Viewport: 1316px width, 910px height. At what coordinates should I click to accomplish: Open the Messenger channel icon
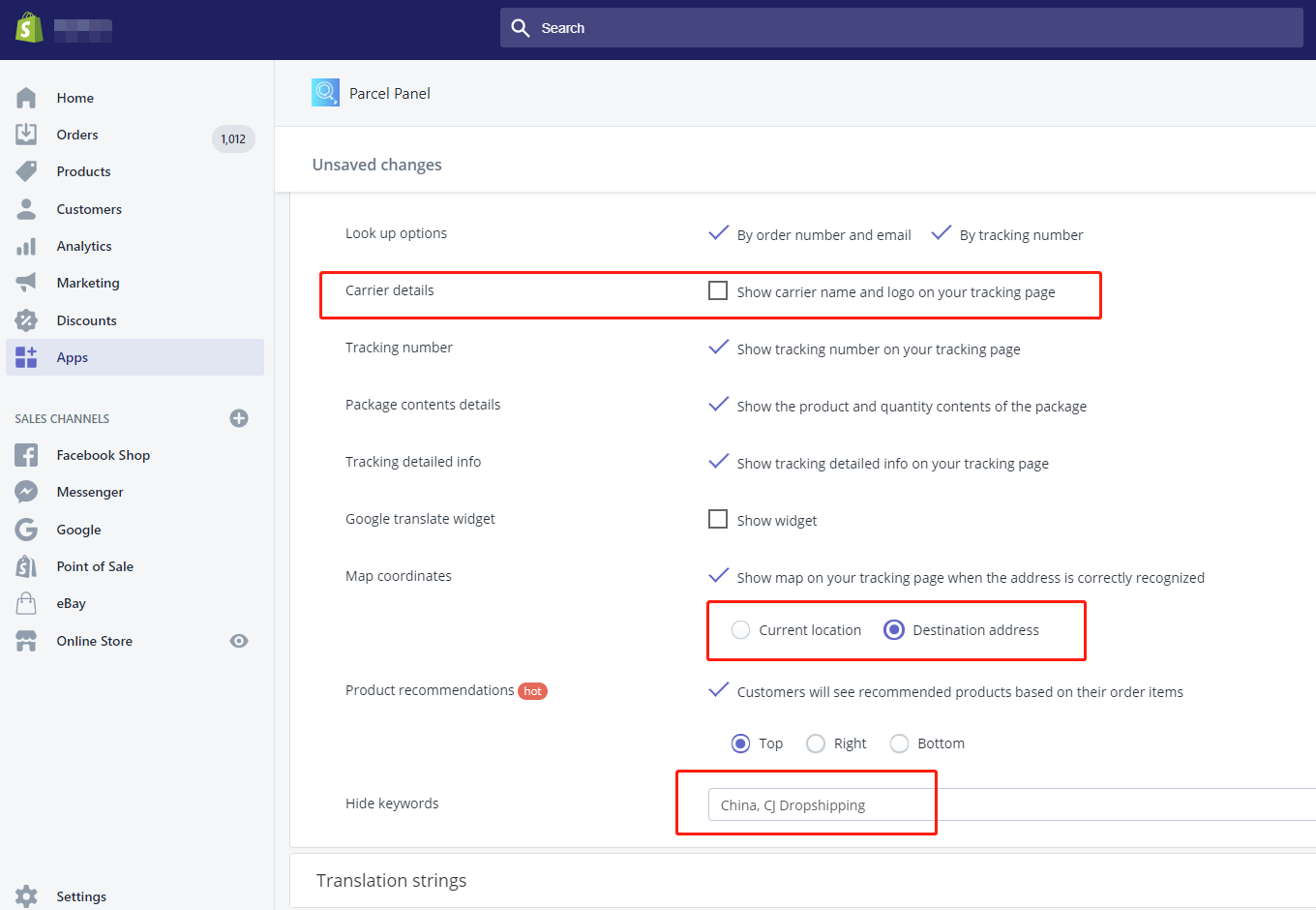26,492
